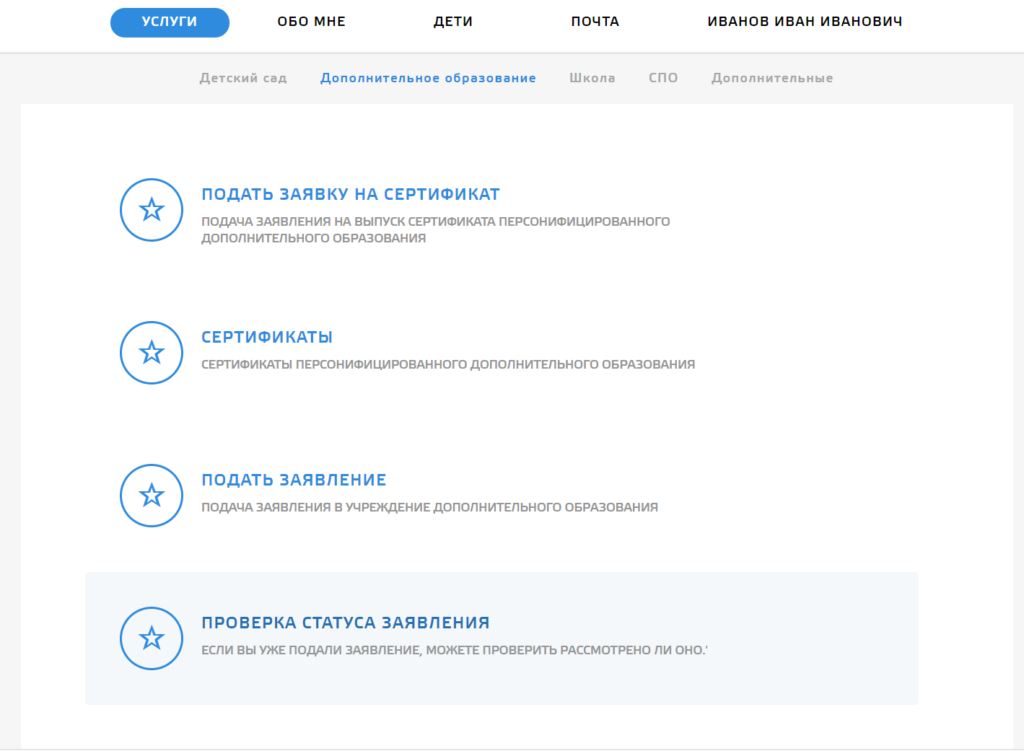Select the Услуги button in top navigation
This screenshot has width=1024, height=751.
(170, 22)
